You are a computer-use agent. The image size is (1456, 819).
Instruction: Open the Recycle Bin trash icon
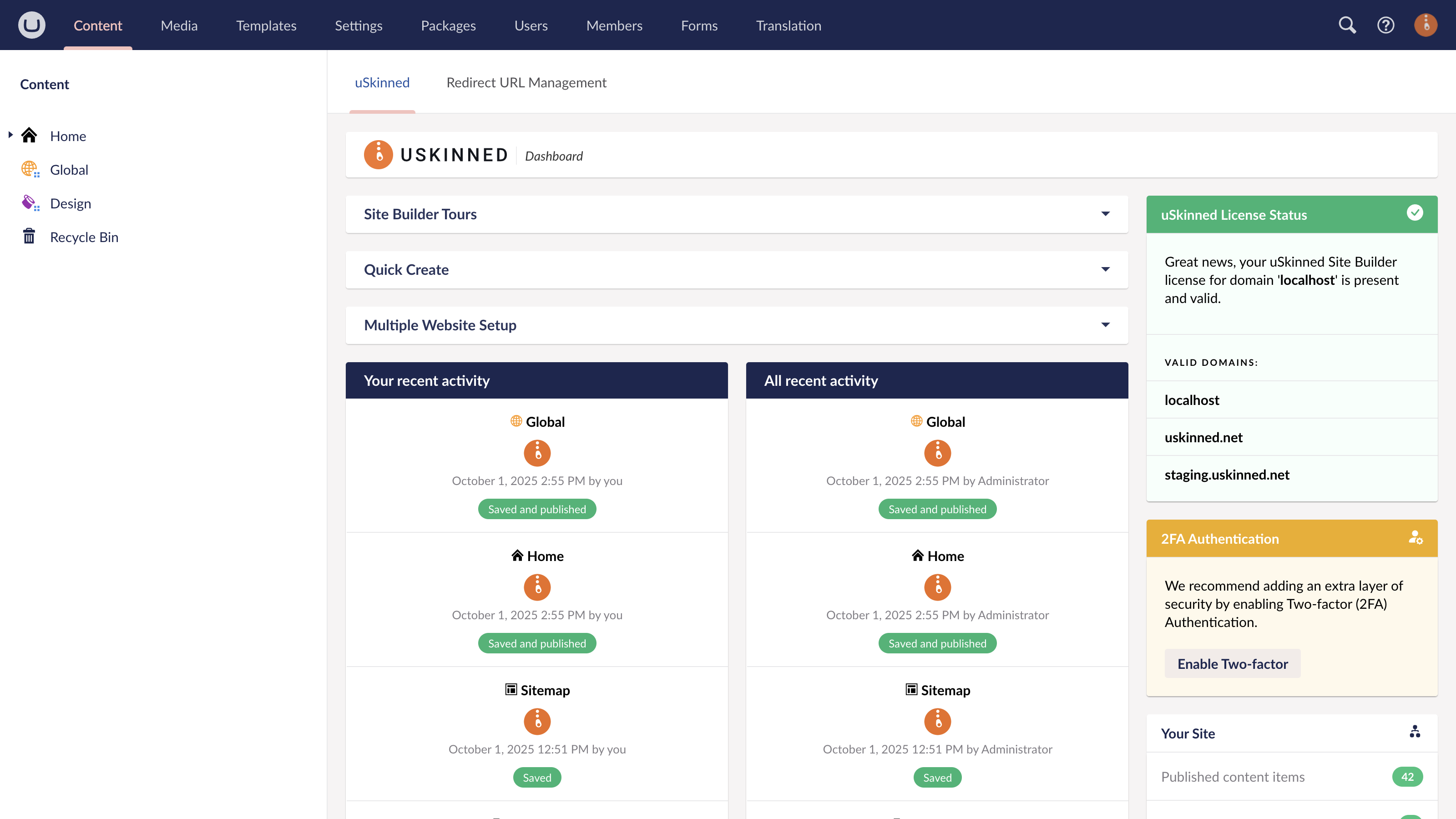(x=29, y=236)
